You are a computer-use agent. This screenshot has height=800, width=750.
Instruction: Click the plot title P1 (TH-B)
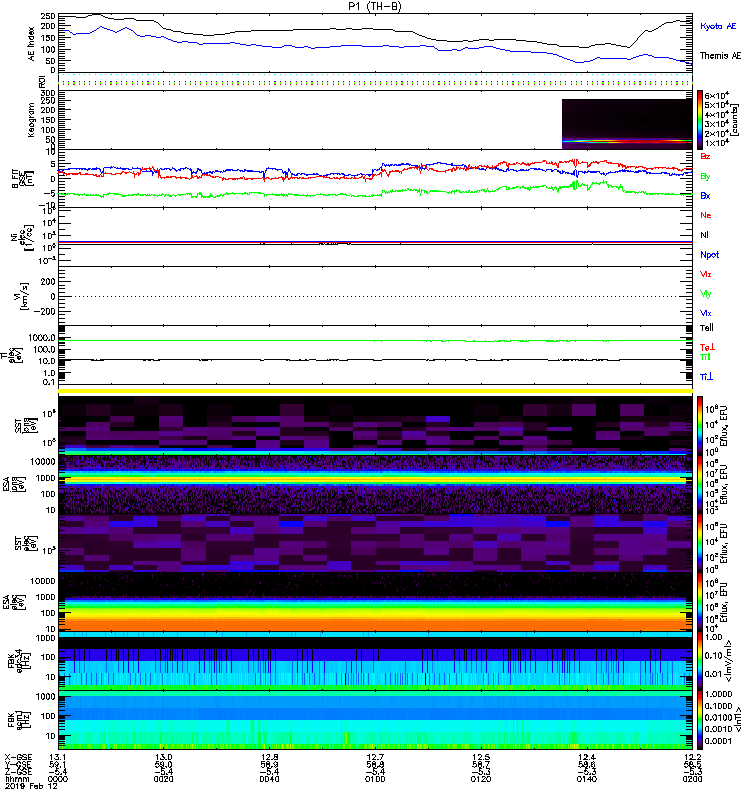(375, 6)
